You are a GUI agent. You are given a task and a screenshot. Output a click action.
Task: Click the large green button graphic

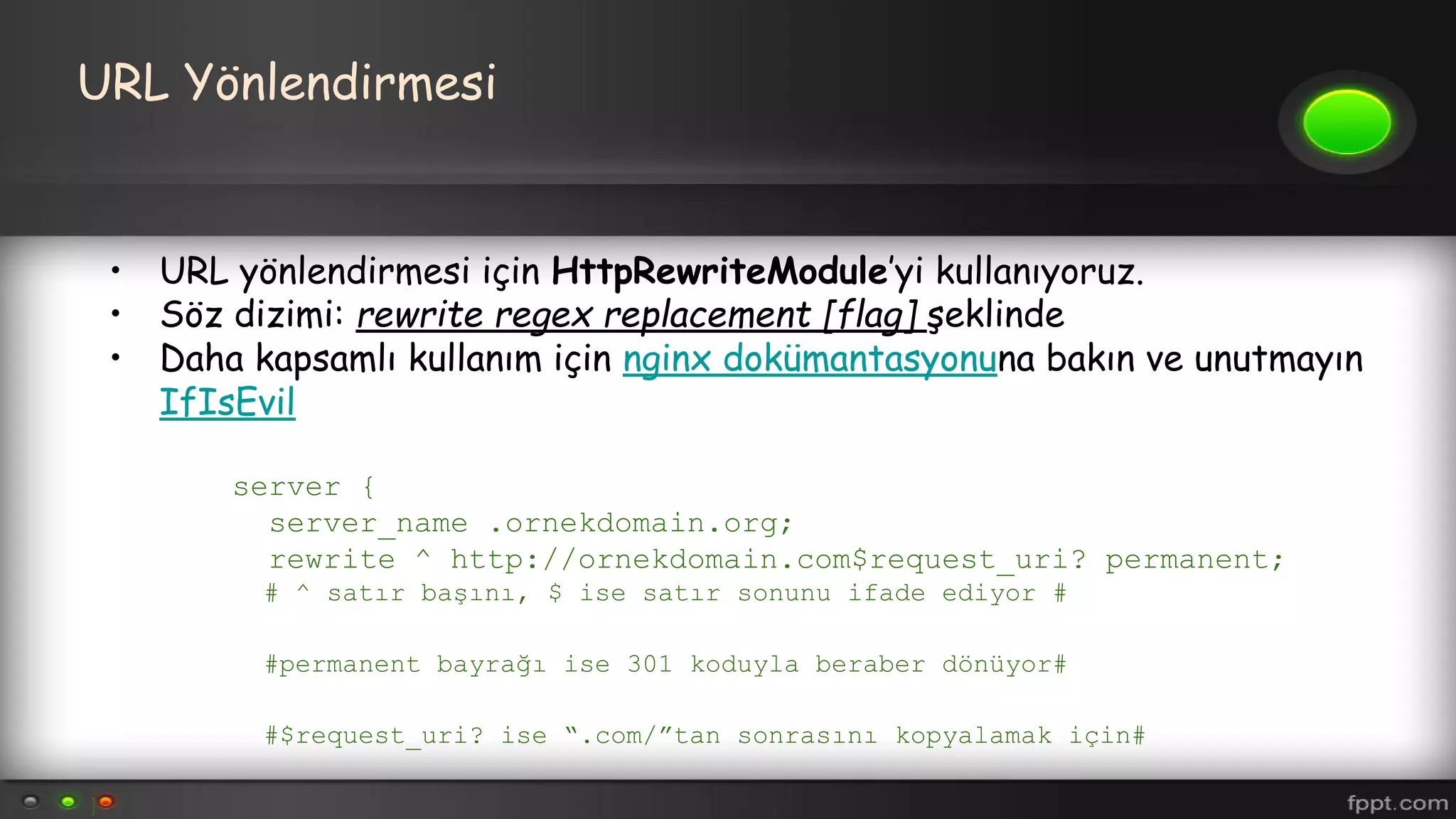[x=1347, y=122]
